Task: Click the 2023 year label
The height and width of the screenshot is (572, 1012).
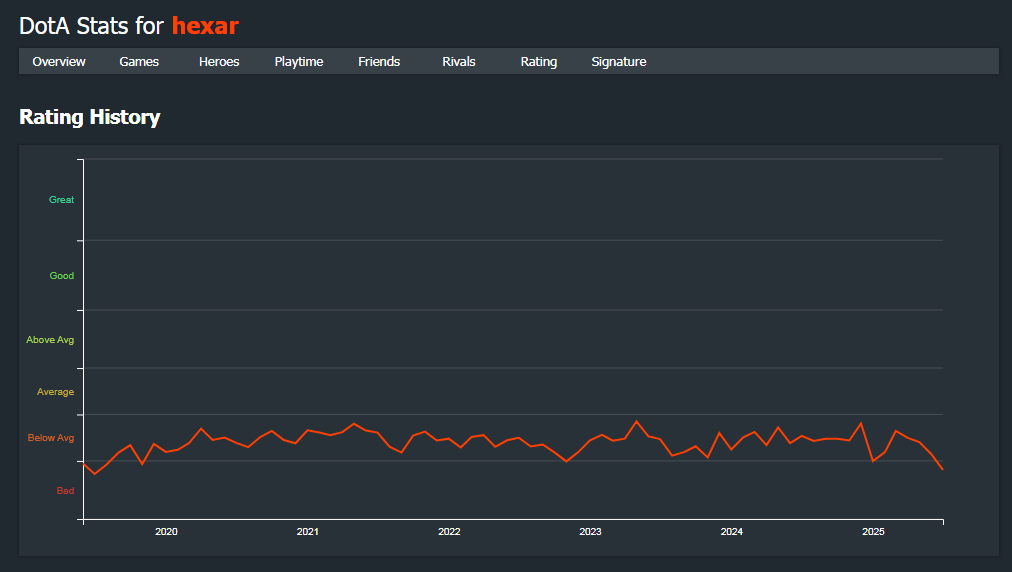Action: (590, 531)
